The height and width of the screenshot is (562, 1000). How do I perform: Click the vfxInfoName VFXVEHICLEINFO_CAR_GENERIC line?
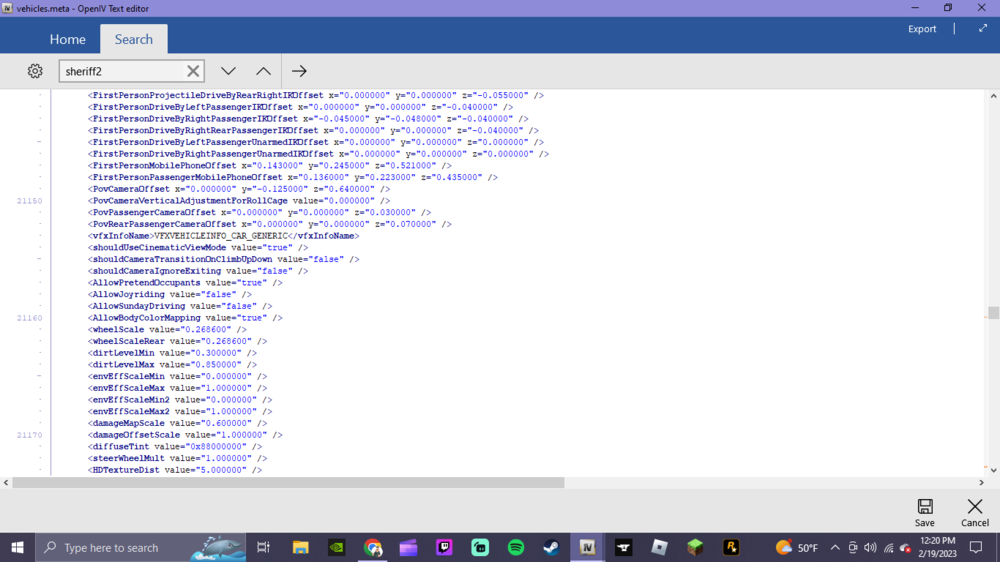point(223,236)
